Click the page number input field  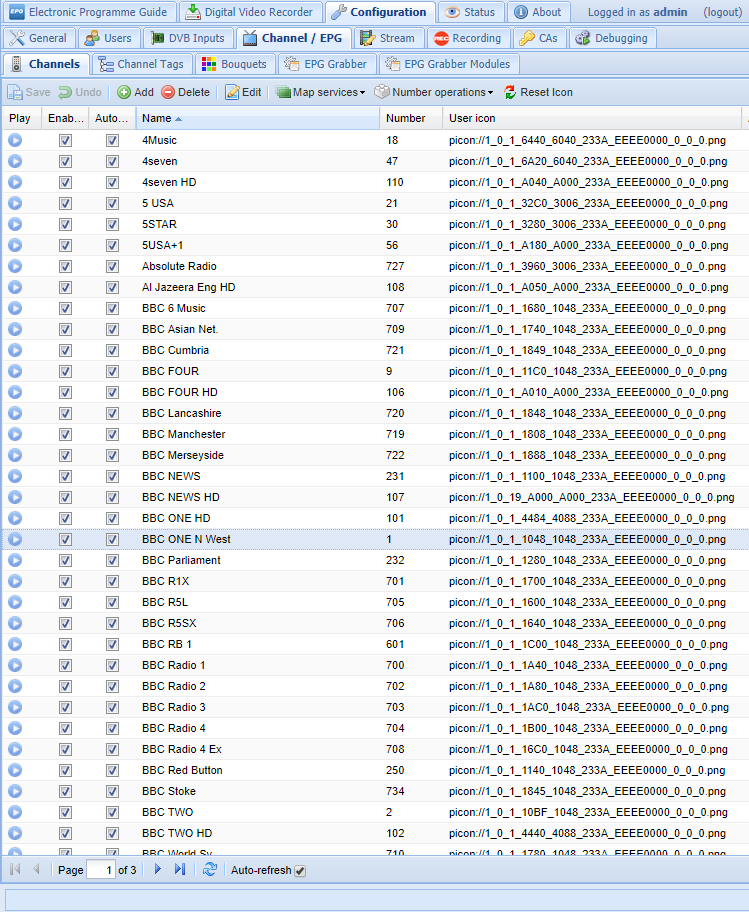click(x=101, y=870)
